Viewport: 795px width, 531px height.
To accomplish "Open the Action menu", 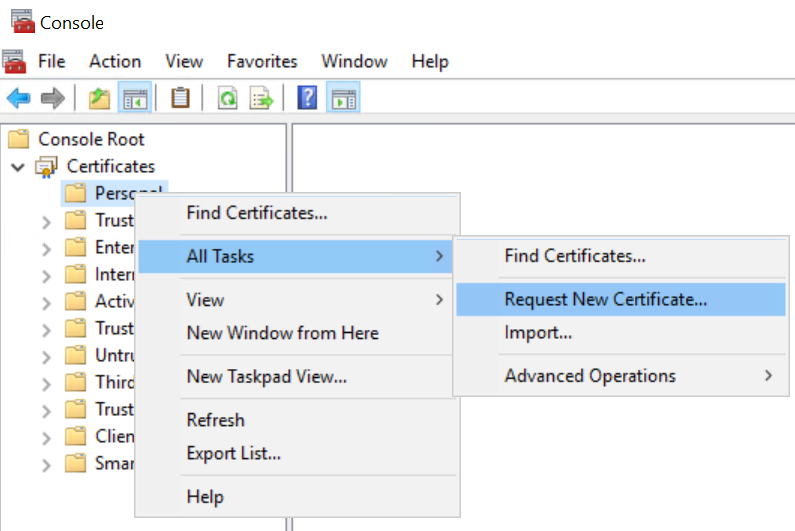I will pyautogui.click(x=115, y=61).
